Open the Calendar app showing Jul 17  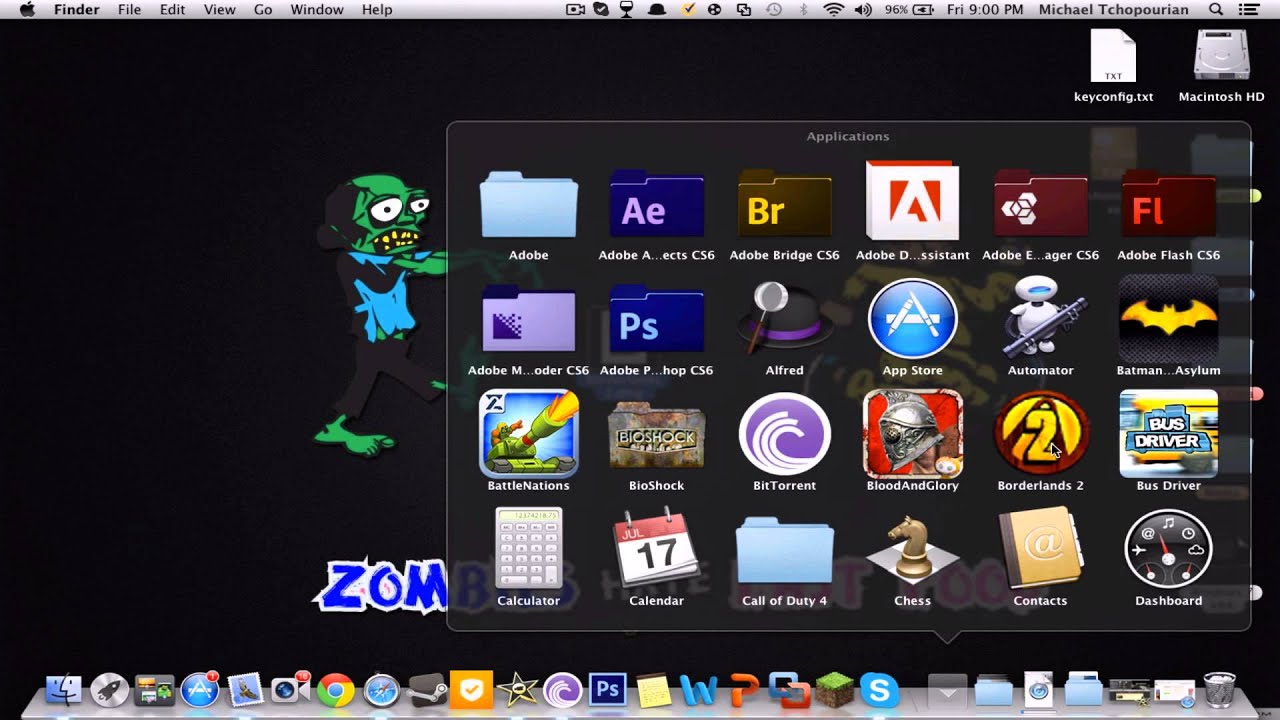pyautogui.click(x=656, y=548)
